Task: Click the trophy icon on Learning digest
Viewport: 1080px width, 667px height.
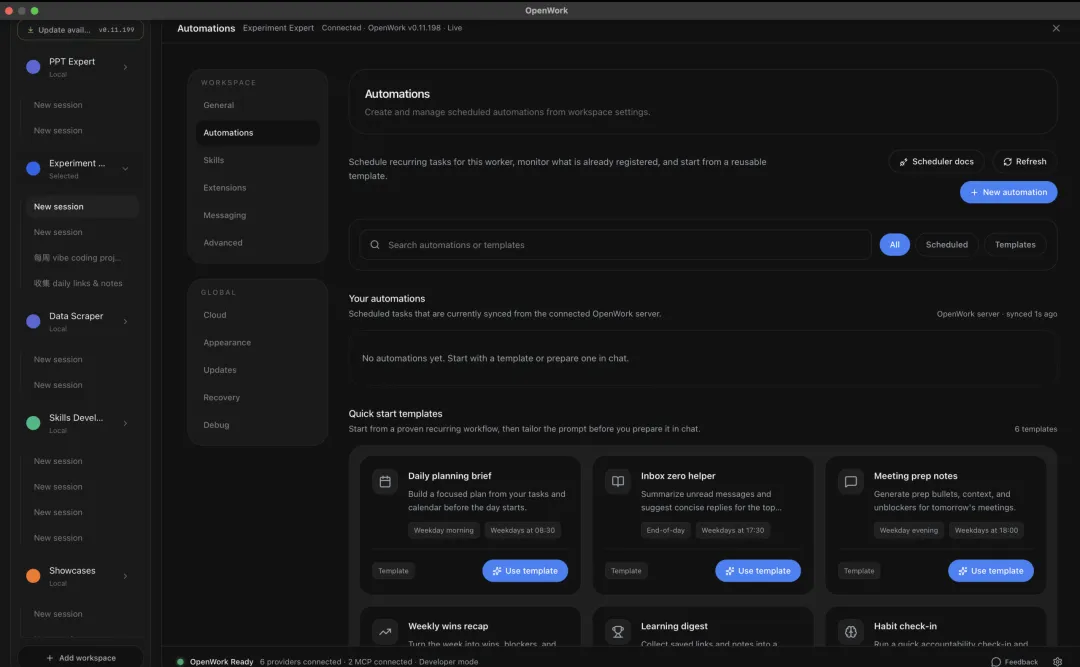Action: pos(618,631)
